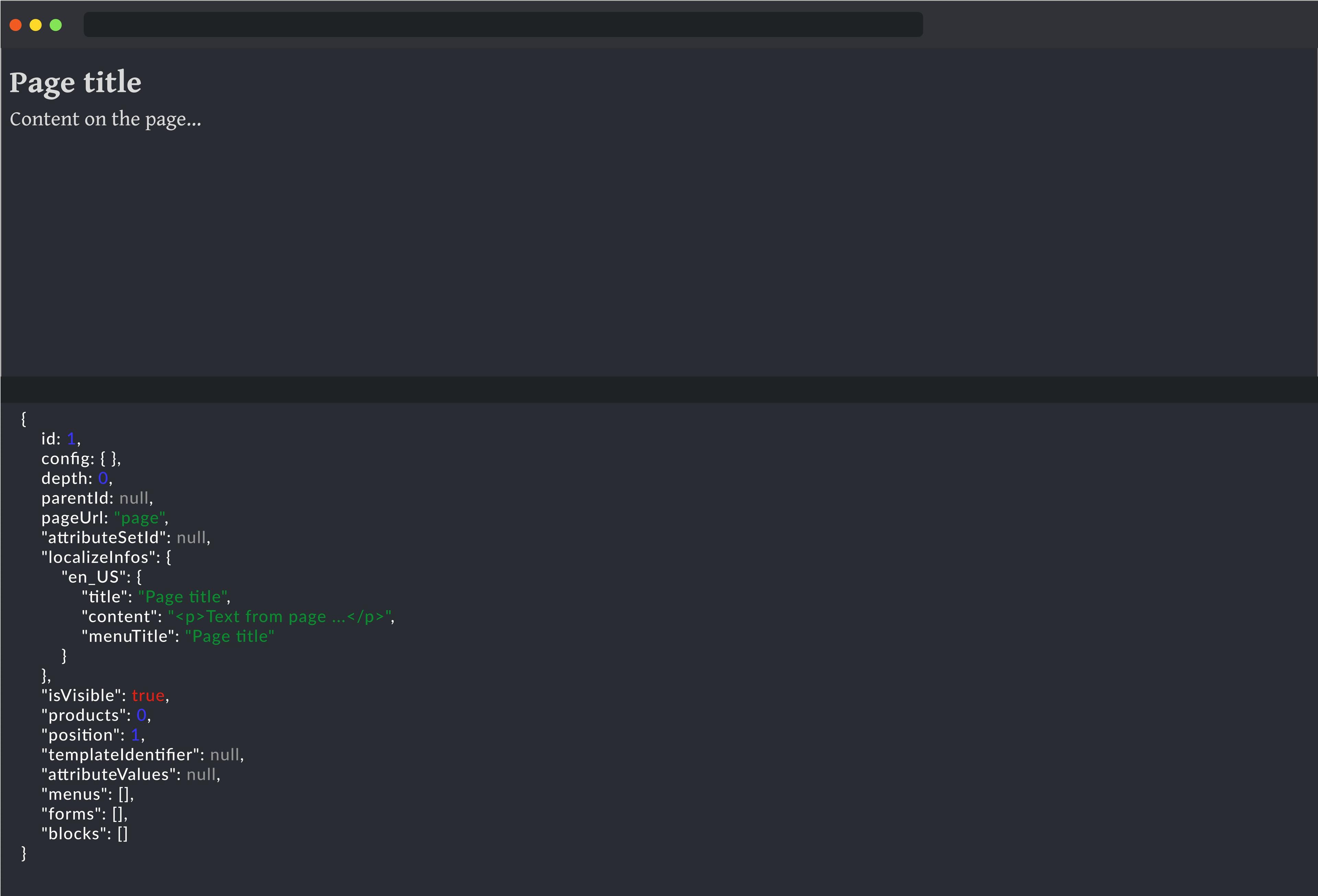Click the red close traffic light button
Viewport: 1318px width, 896px height.
point(16,25)
